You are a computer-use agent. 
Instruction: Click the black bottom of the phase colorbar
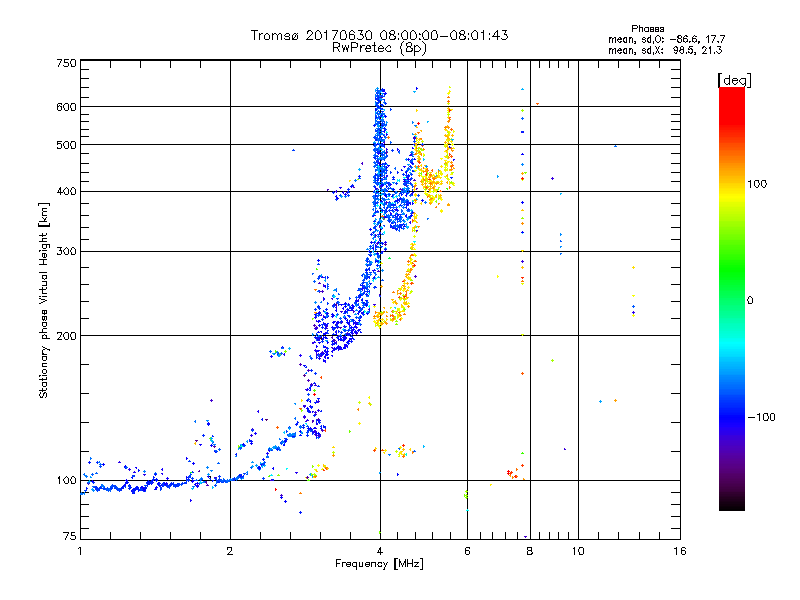732,503
